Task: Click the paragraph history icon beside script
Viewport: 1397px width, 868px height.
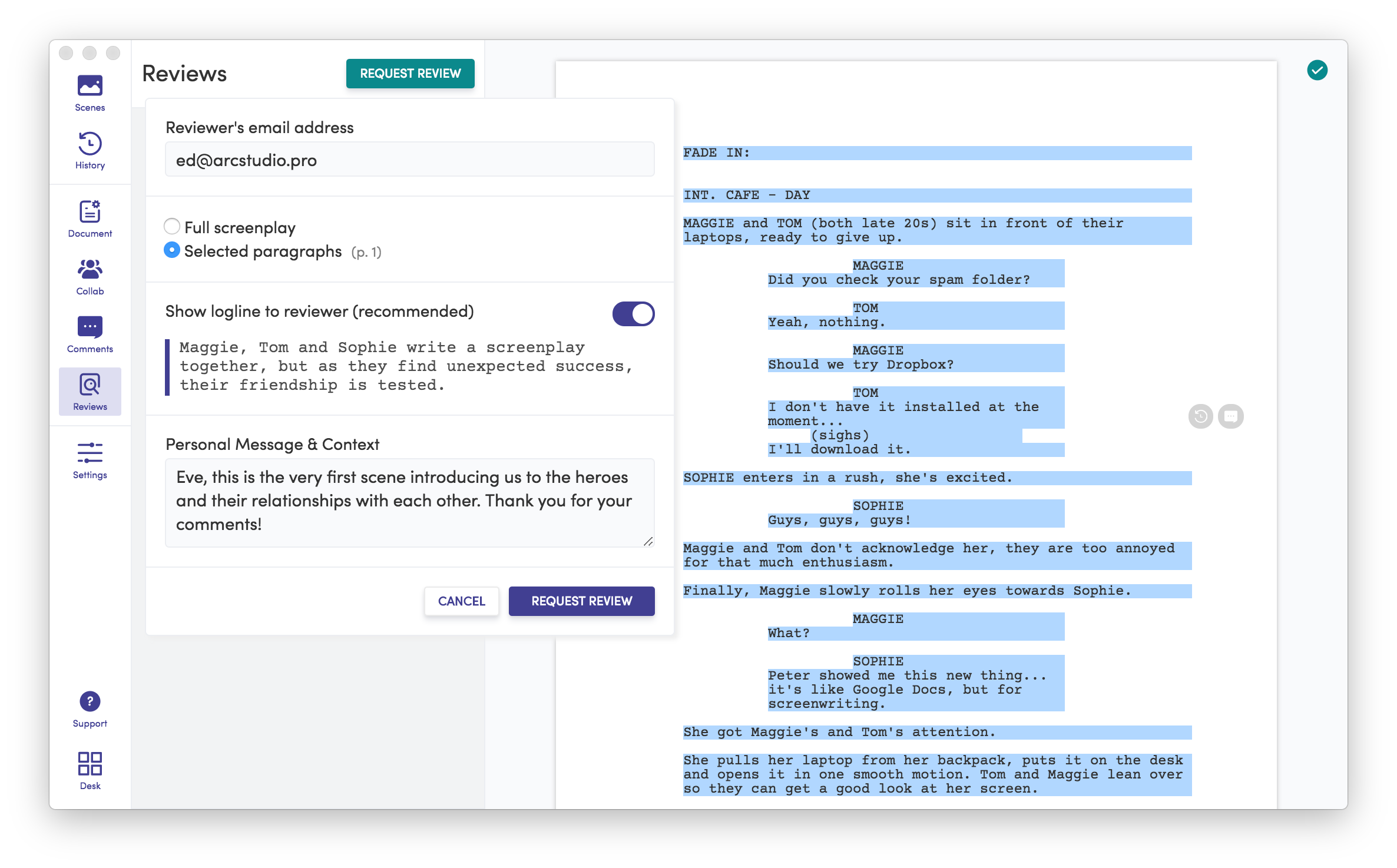Action: (x=1200, y=416)
